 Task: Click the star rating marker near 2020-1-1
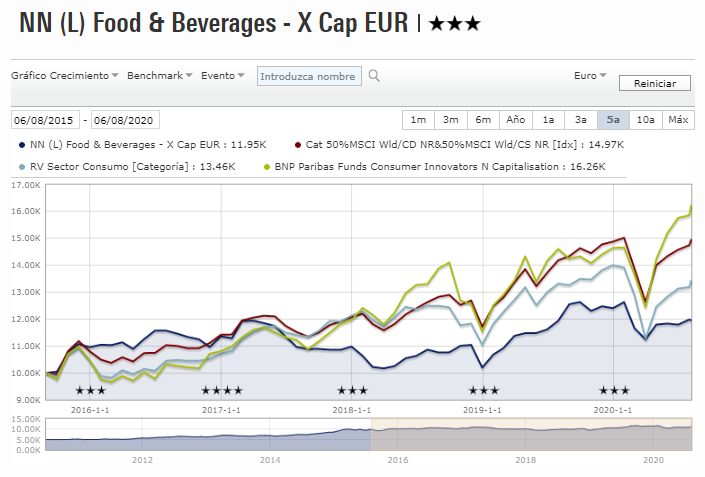pyautogui.click(x=614, y=390)
